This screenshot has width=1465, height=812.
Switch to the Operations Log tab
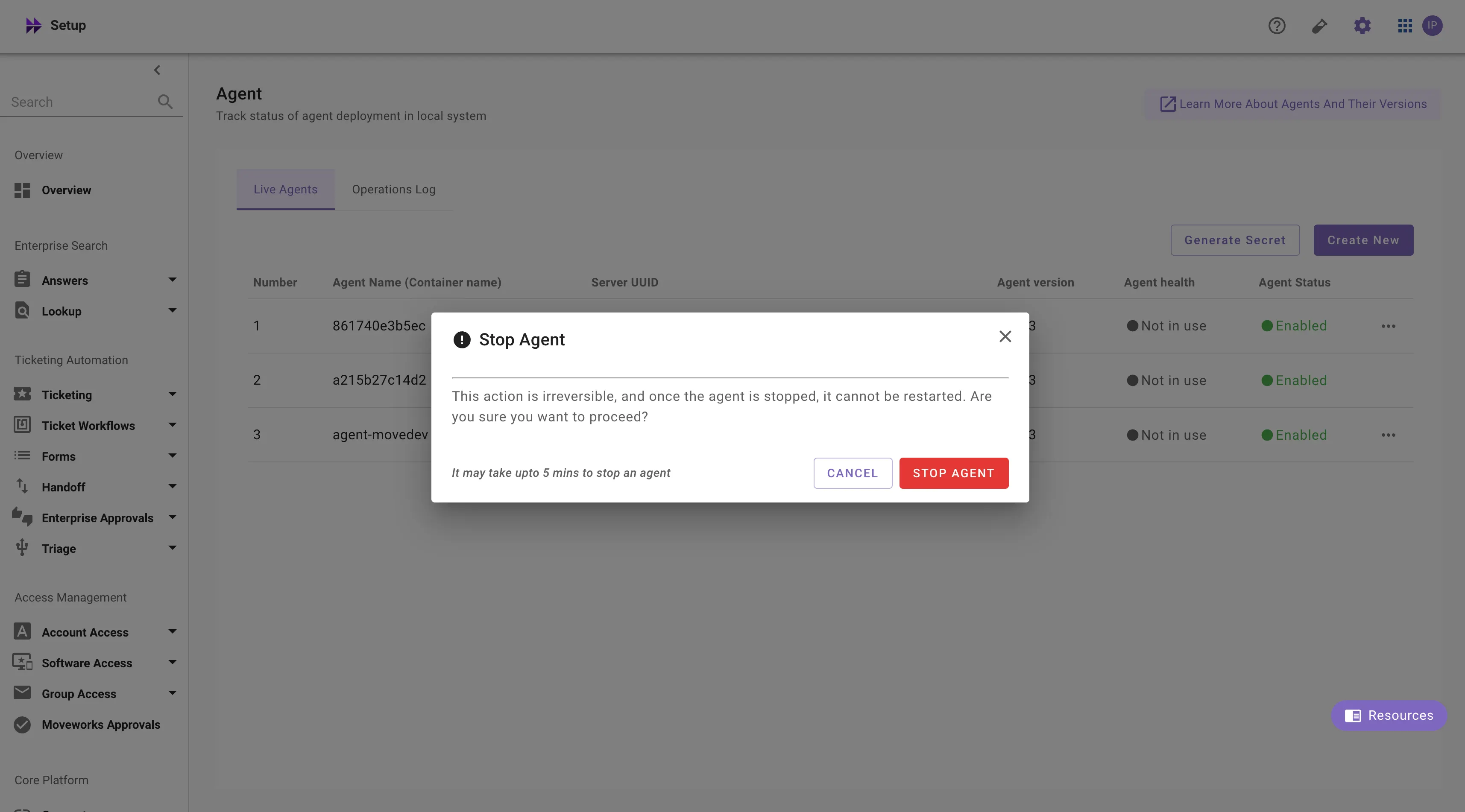point(393,190)
